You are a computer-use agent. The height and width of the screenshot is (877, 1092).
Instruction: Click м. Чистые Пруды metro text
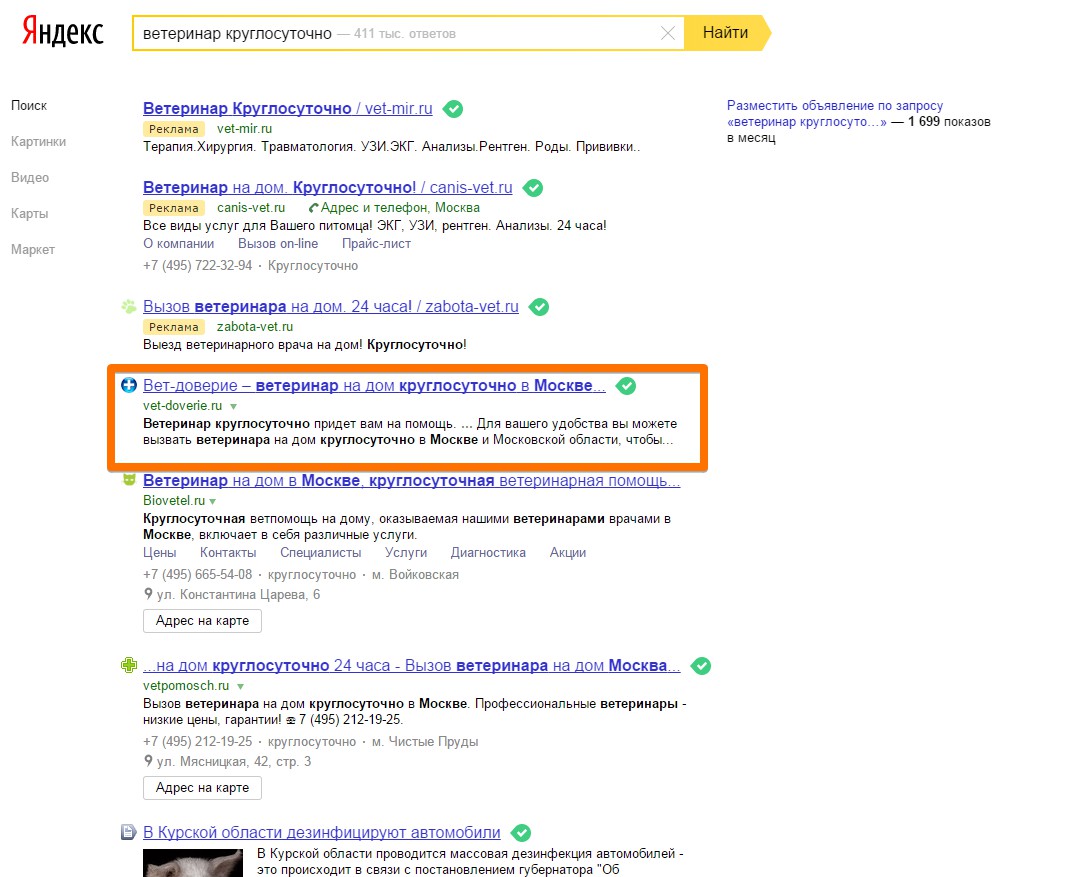425,742
